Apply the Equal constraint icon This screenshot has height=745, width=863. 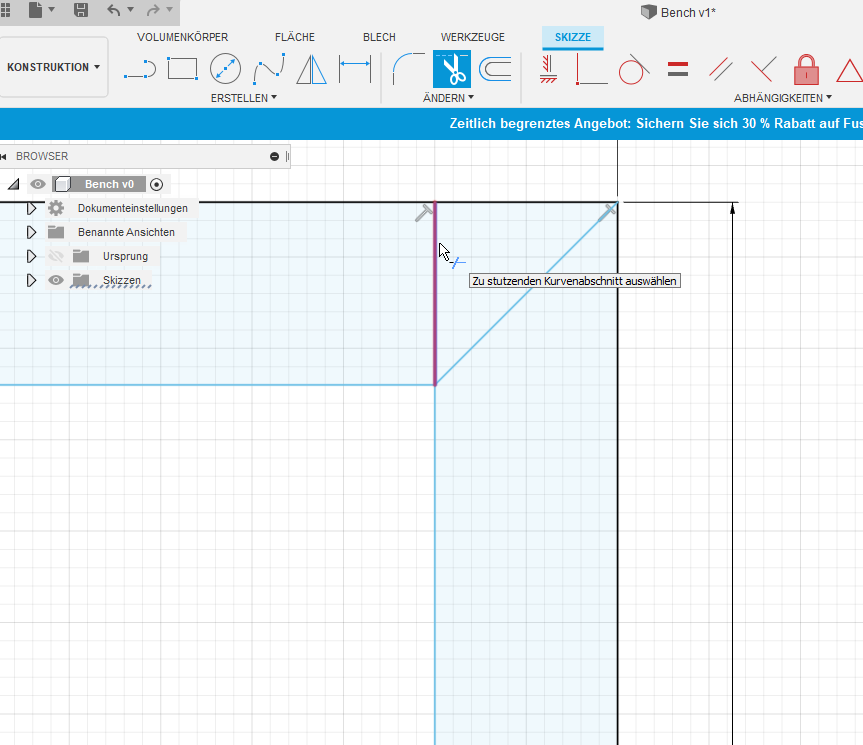[678, 69]
